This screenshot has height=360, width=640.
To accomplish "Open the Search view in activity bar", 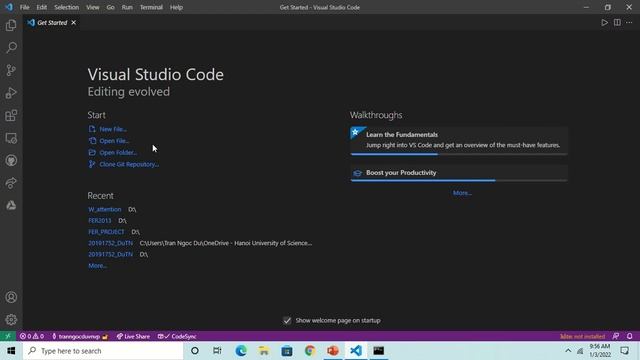I will click(x=11, y=47).
